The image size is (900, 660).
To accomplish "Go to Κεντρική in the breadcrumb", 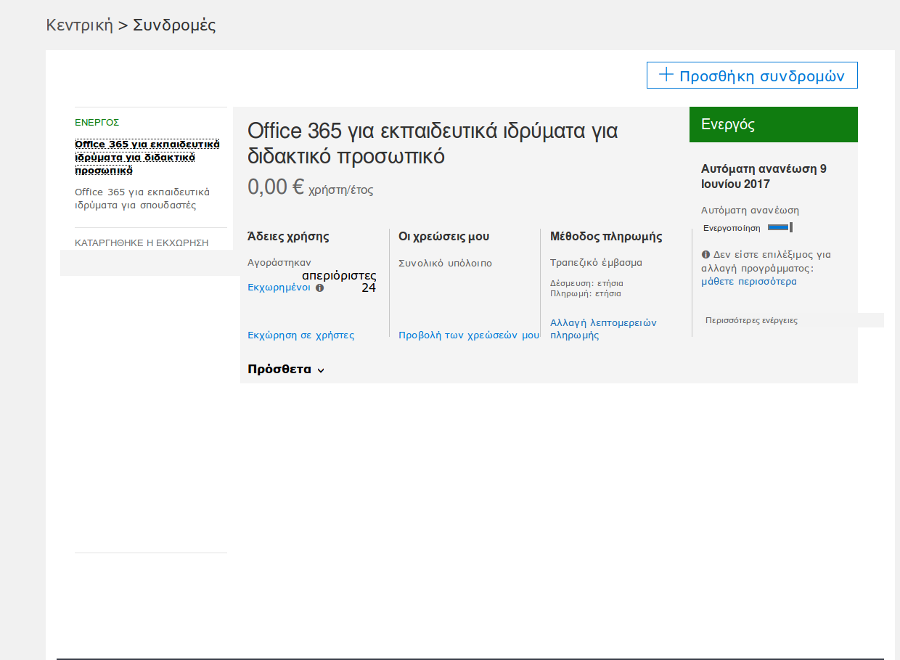I will [79, 25].
